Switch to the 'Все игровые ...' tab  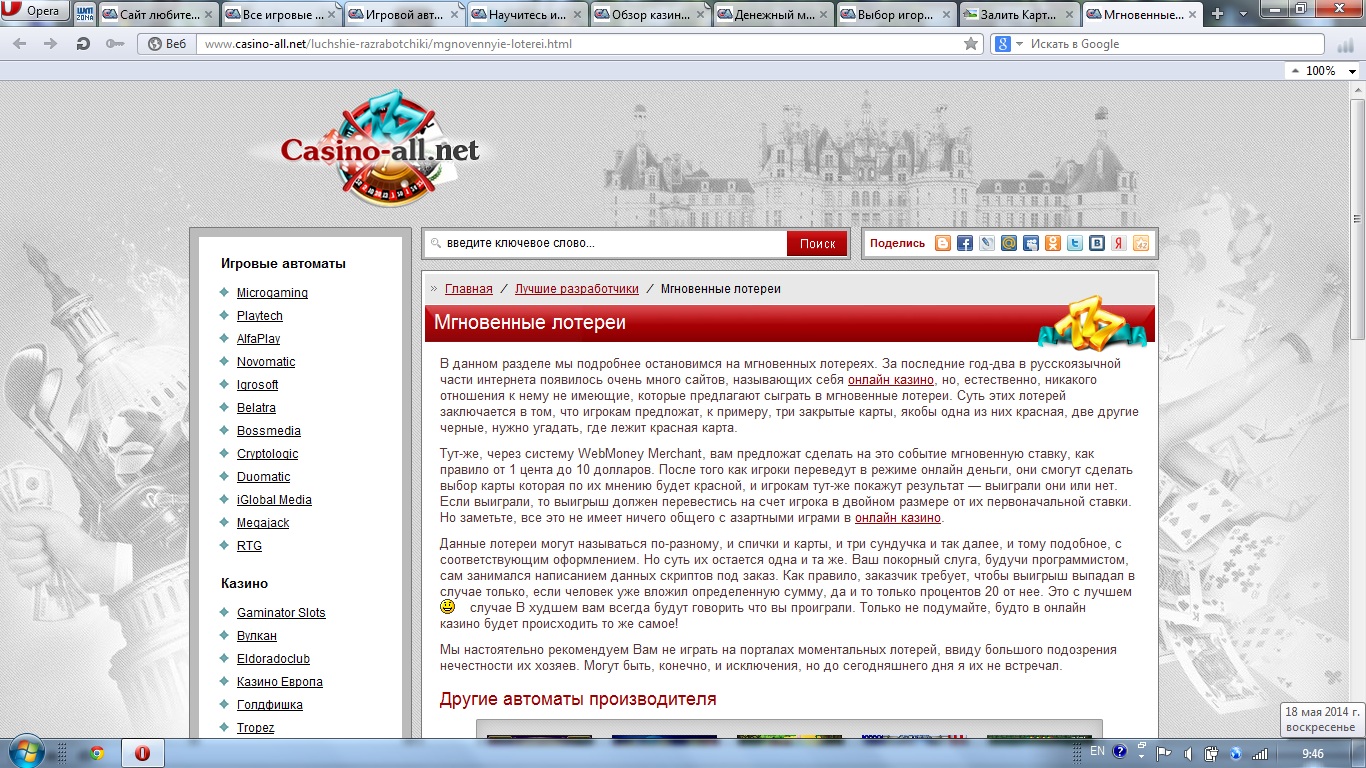point(281,15)
